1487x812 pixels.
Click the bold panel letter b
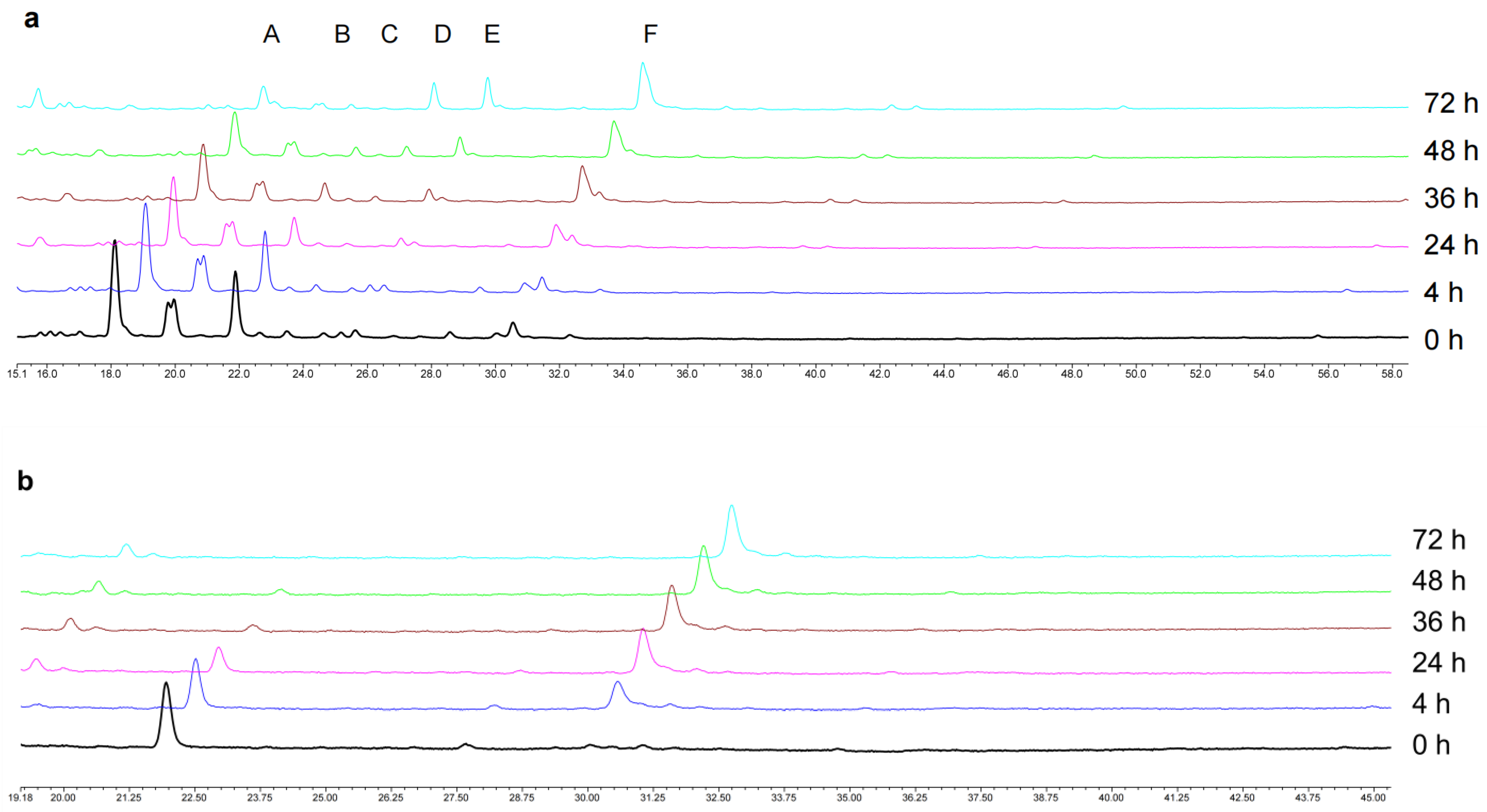coord(26,481)
